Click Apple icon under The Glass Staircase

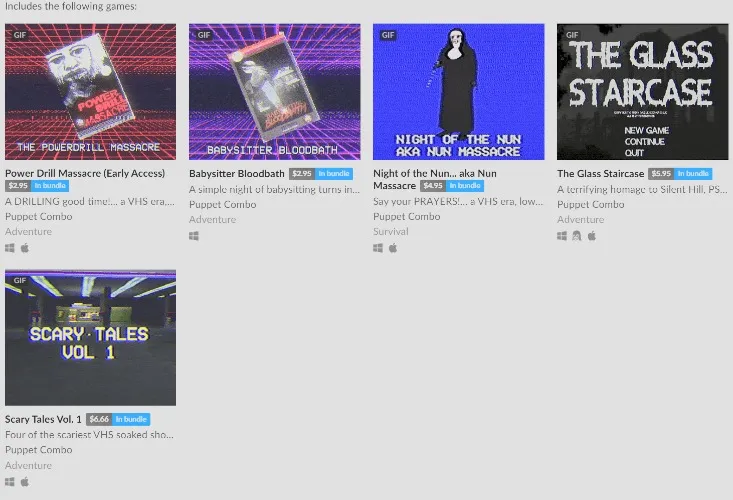pyautogui.click(x=592, y=236)
